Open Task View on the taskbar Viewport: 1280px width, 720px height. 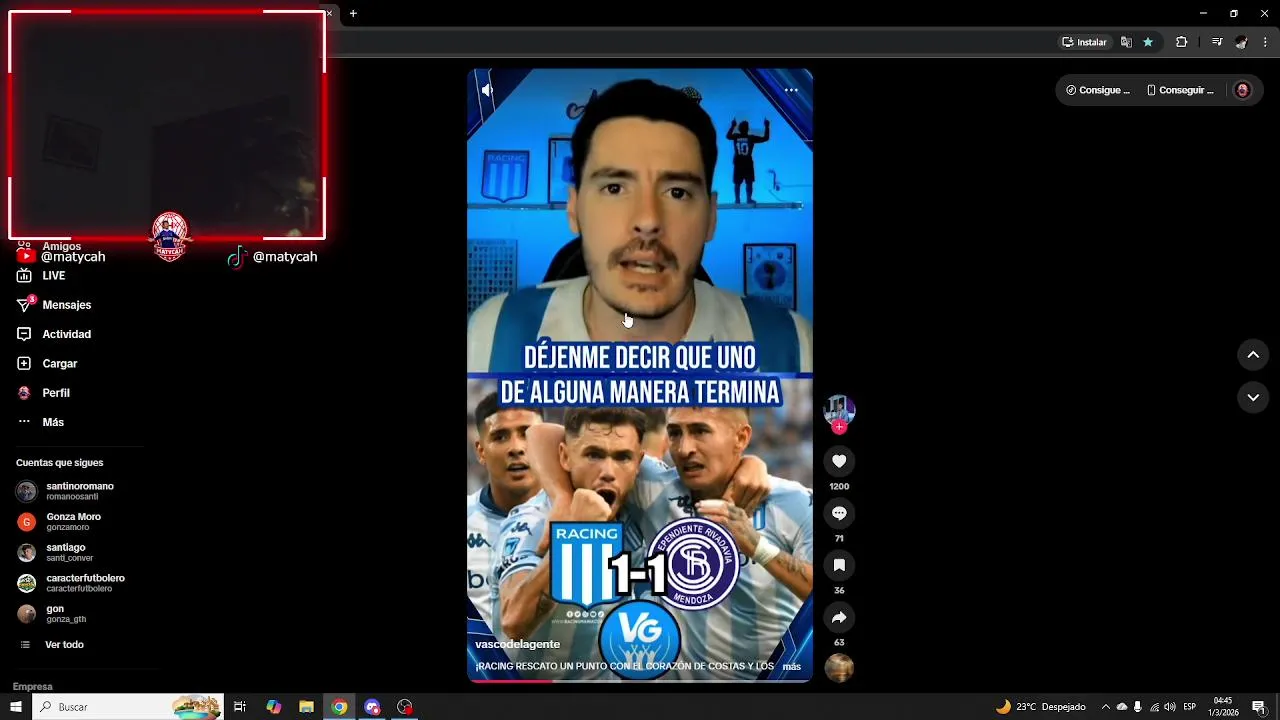[x=240, y=707]
